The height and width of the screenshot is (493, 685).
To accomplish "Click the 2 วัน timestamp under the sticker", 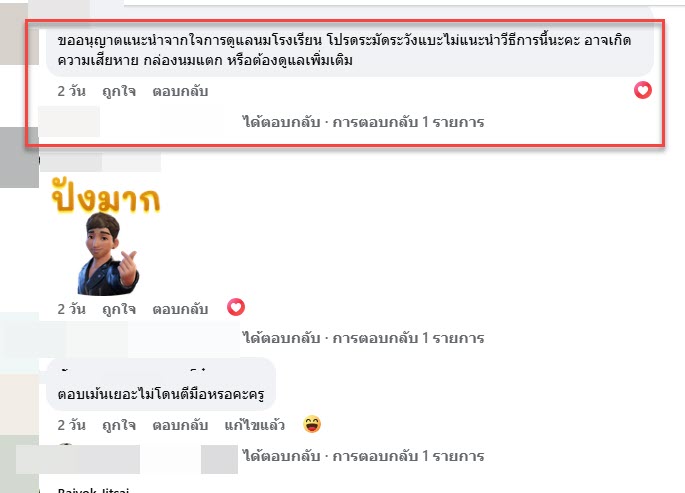I will pyautogui.click(x=72, y=309).
